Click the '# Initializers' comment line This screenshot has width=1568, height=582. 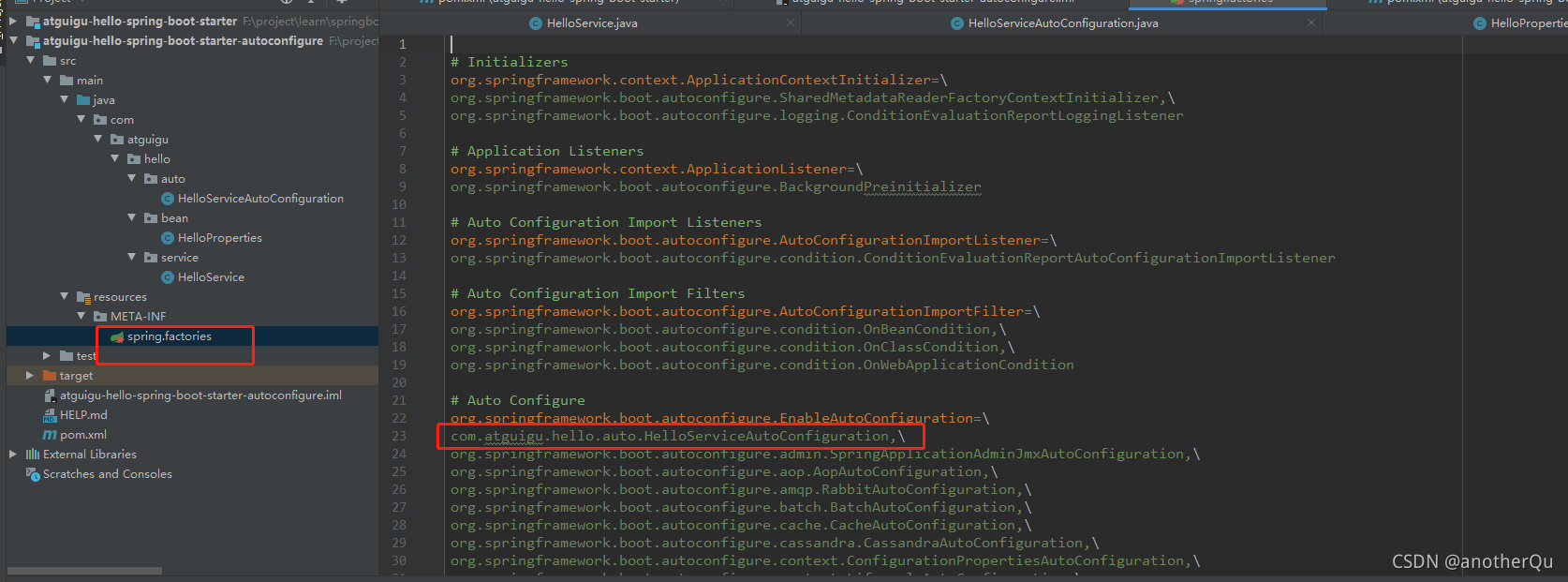(x=509, y=62)
